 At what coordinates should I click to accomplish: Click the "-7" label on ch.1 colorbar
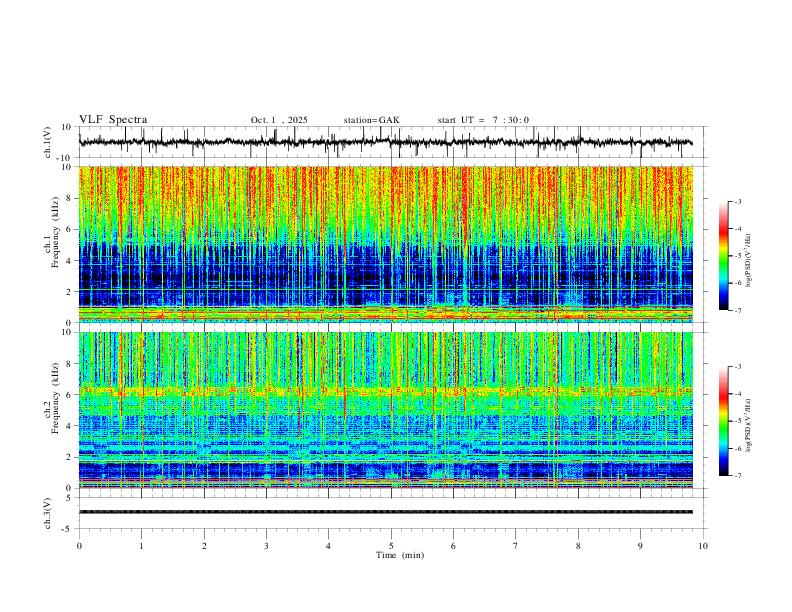737,311
